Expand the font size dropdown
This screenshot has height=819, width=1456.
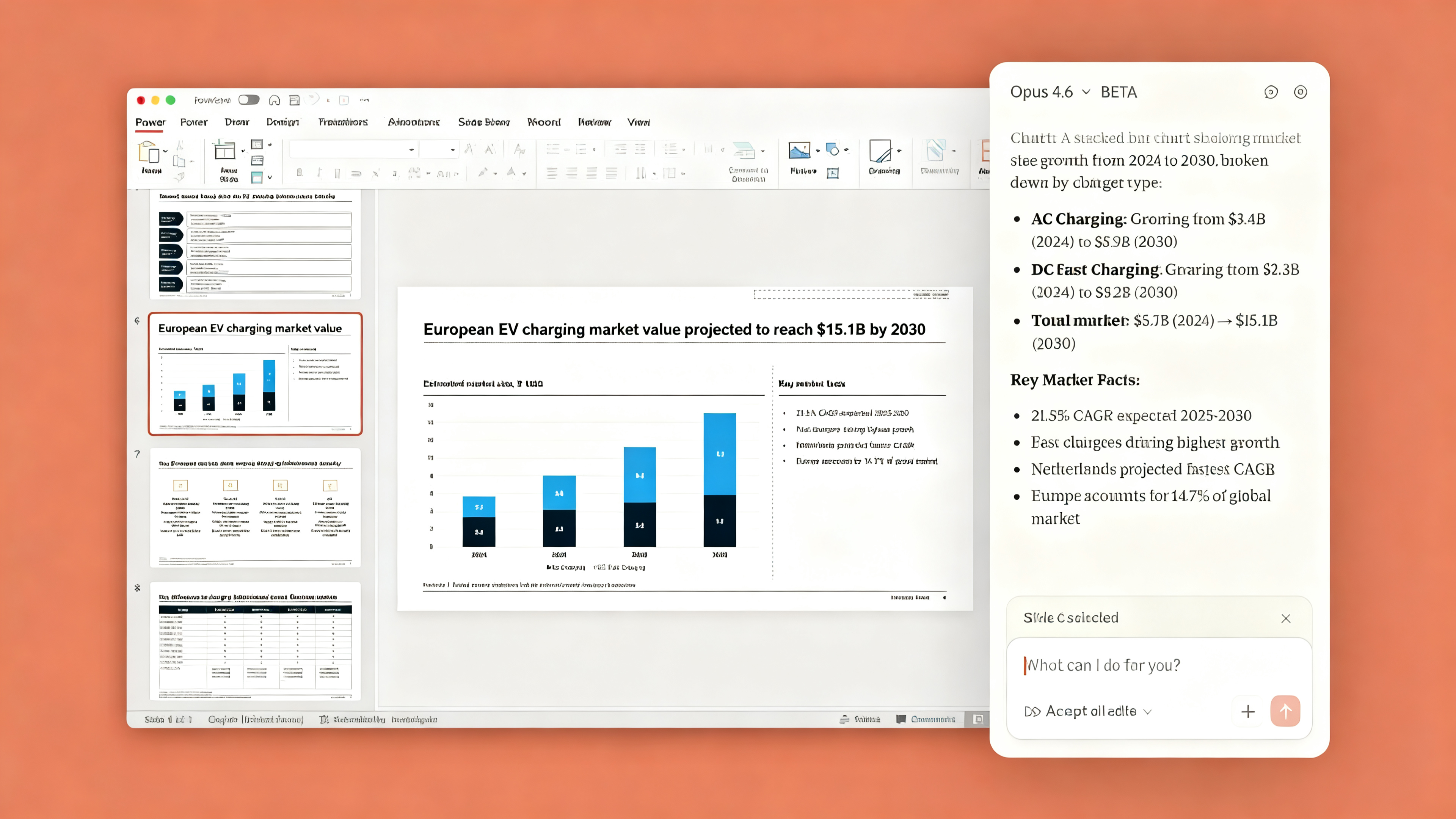[x=452, y=150]
